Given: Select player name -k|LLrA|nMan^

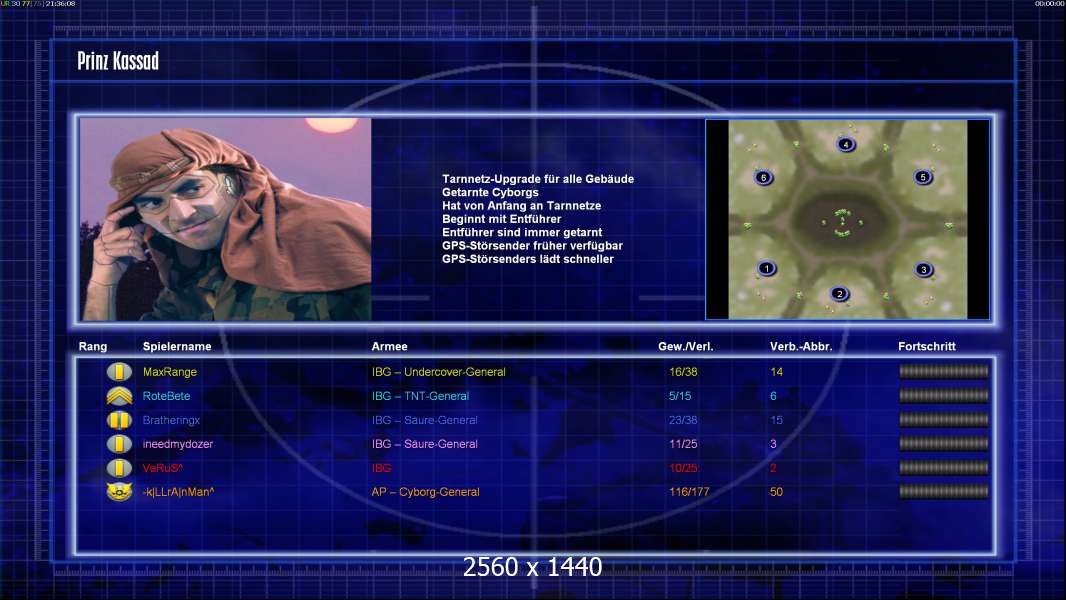Looking at the screenshot, I should [x=179, y=492].
